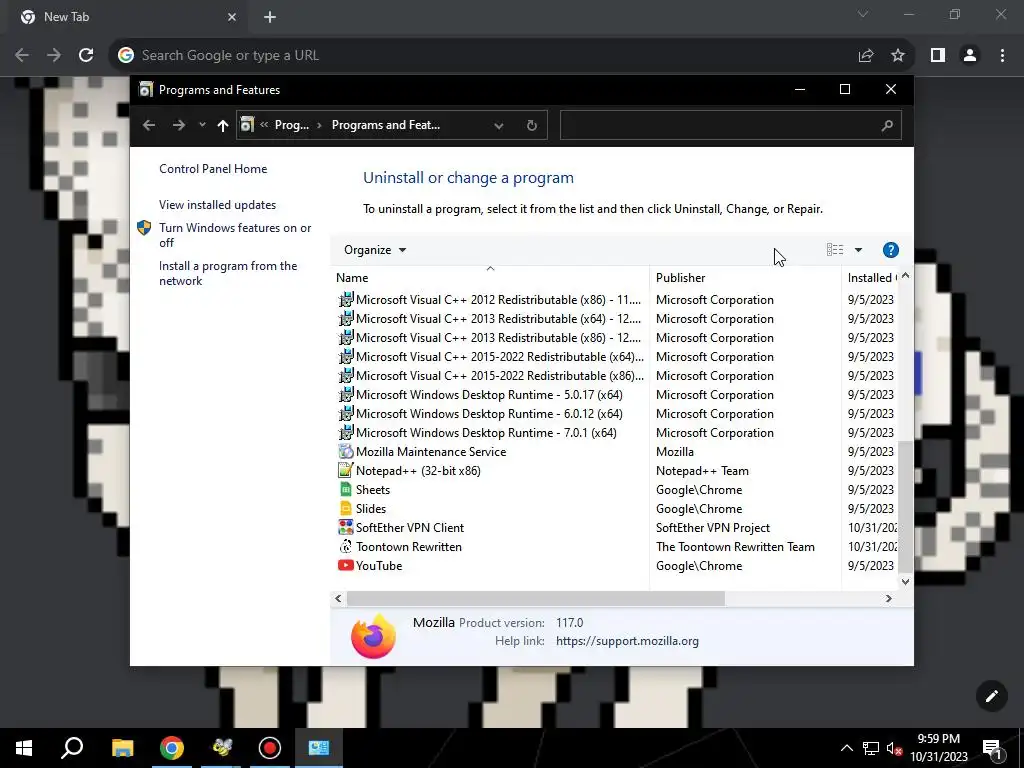Open the Windows Start menu

24,748
